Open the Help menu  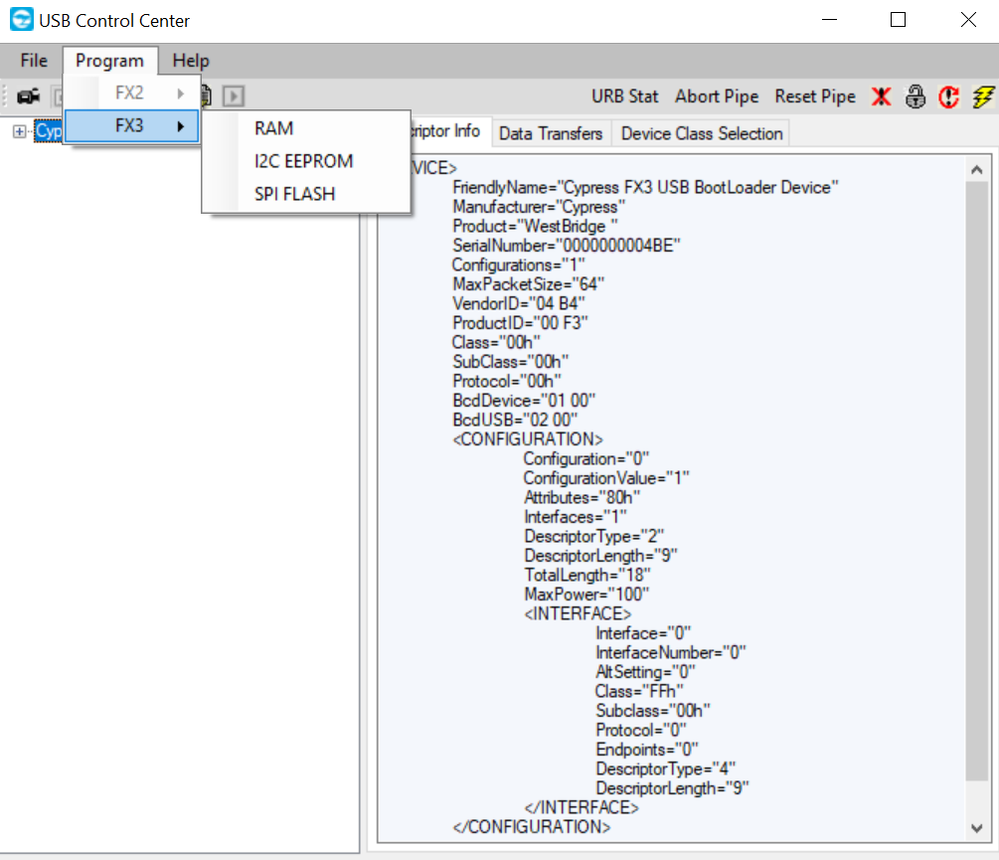coord(190,61)
